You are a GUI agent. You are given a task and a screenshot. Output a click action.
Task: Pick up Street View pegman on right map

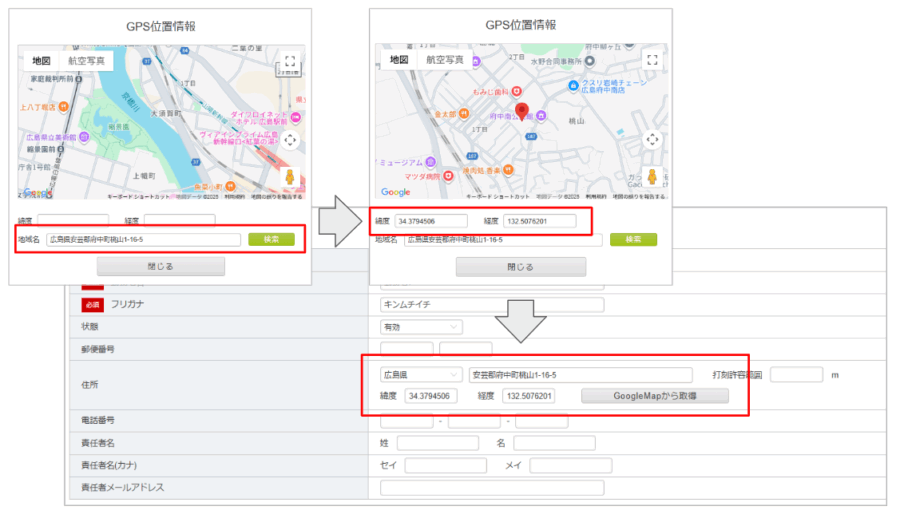point(652,176)
